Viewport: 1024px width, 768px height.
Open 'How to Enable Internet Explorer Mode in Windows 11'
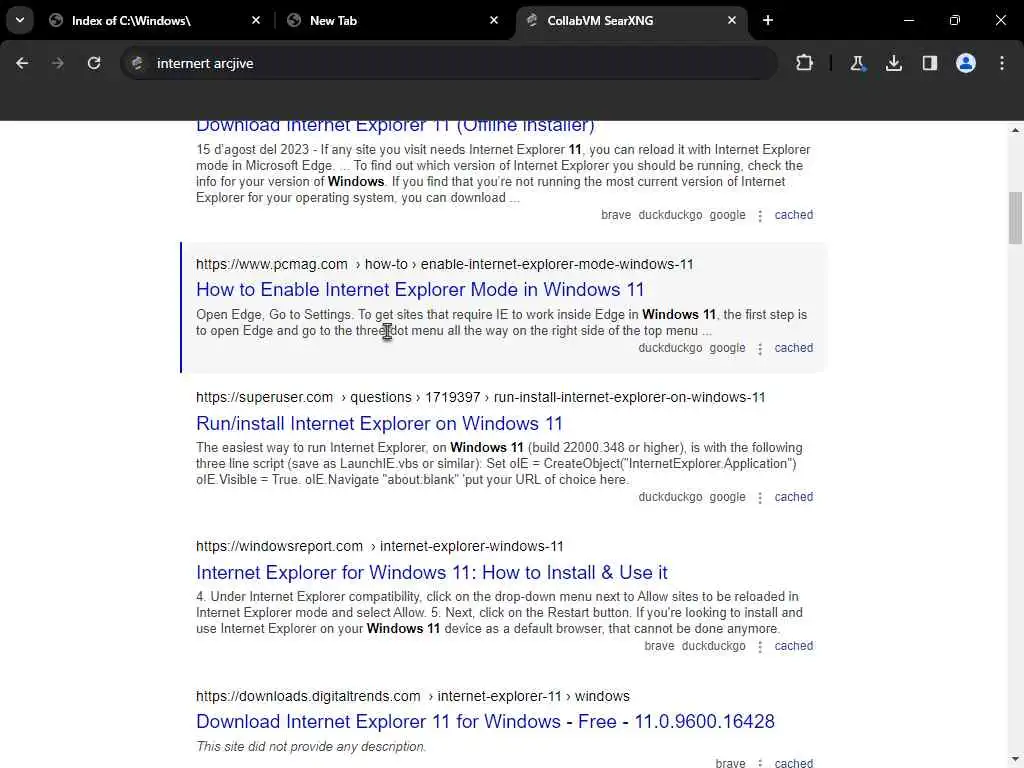[x=420, y=289]
